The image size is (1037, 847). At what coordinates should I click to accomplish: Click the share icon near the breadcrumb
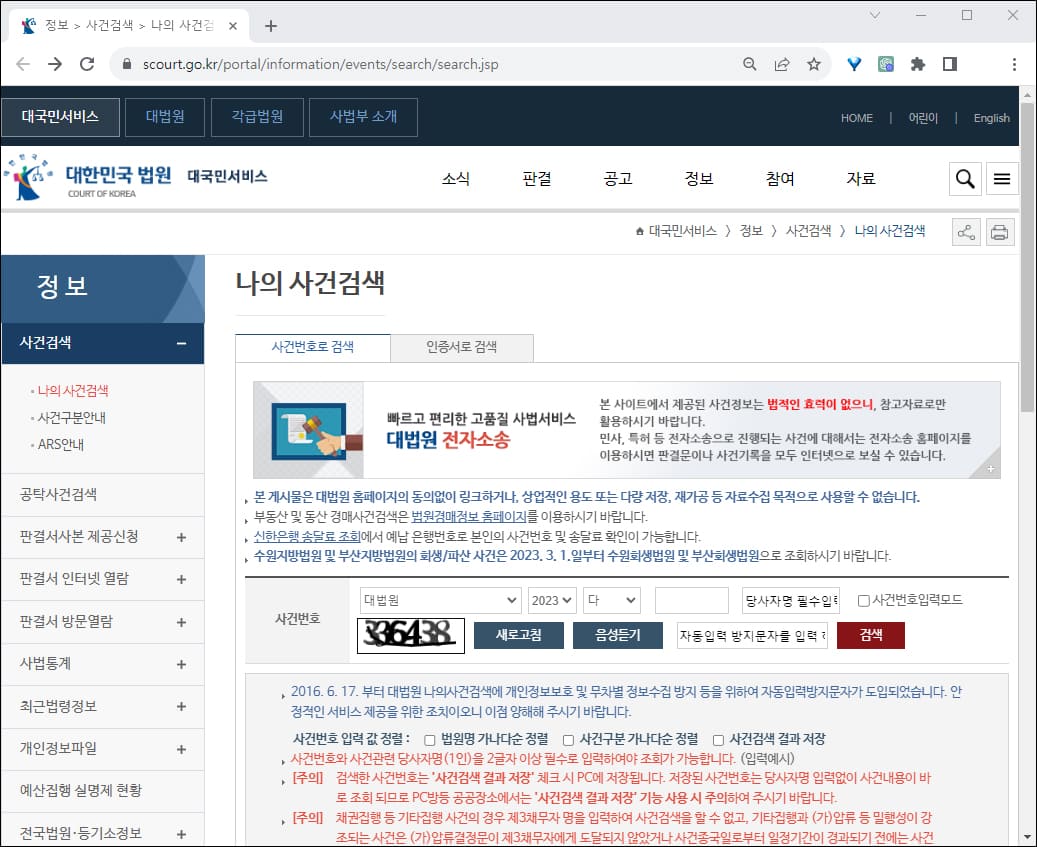coord(965,231)
